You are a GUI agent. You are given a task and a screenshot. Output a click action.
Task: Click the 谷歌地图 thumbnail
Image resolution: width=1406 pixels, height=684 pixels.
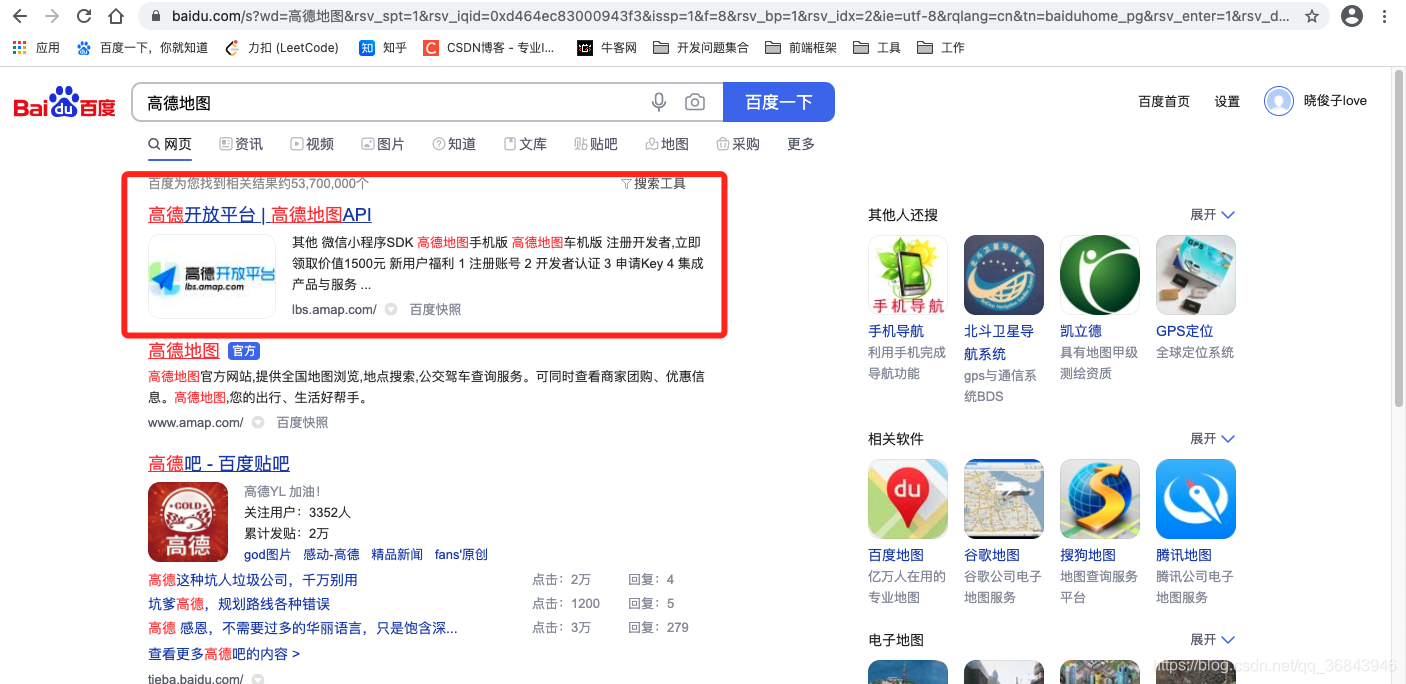[1003, 498]
